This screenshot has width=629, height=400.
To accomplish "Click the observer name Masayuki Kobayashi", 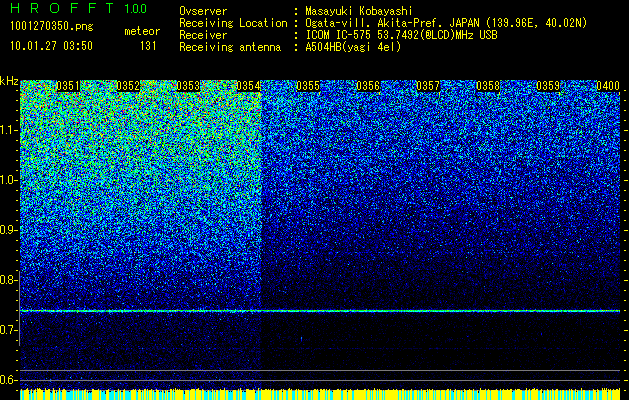I will tap(359, 12).
